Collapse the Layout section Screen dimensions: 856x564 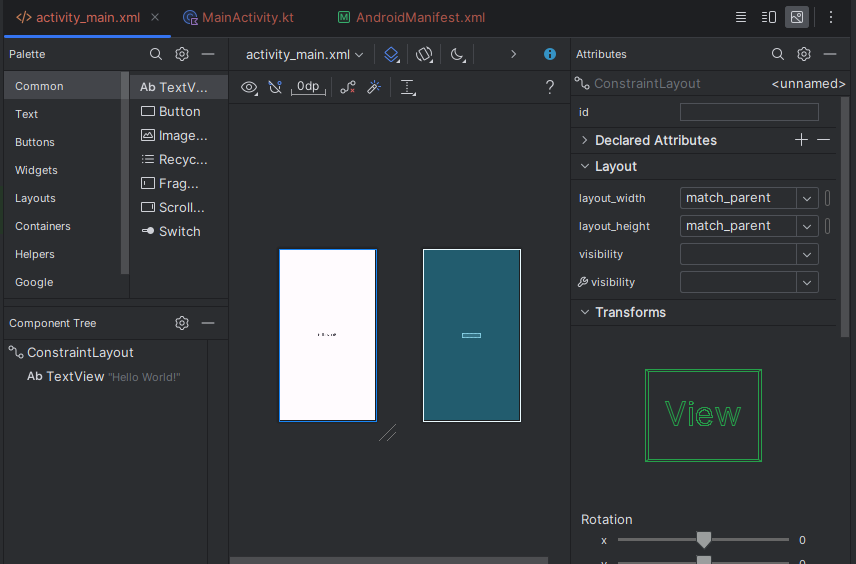(x=585, y=167)
